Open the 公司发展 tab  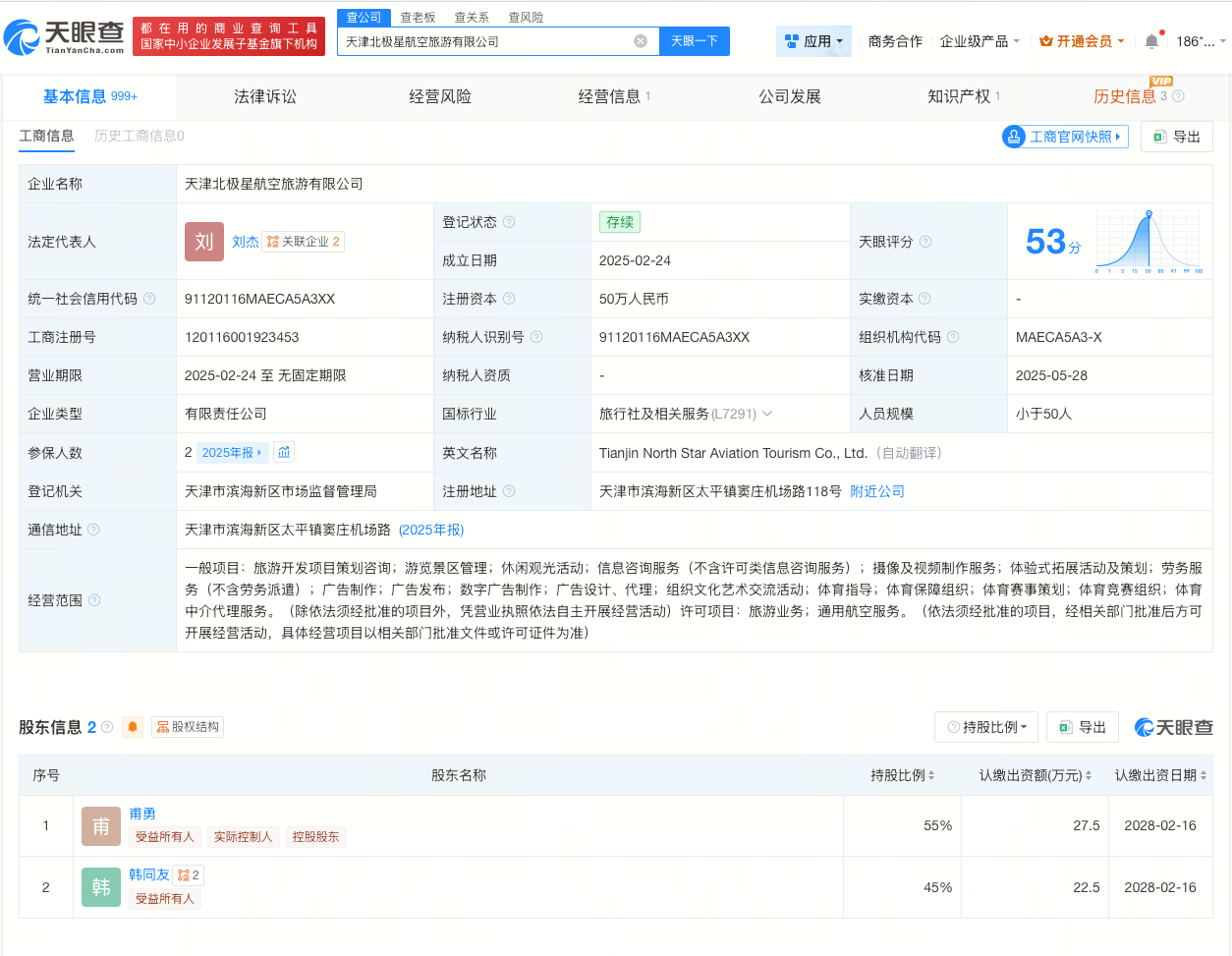click(790, 96)
